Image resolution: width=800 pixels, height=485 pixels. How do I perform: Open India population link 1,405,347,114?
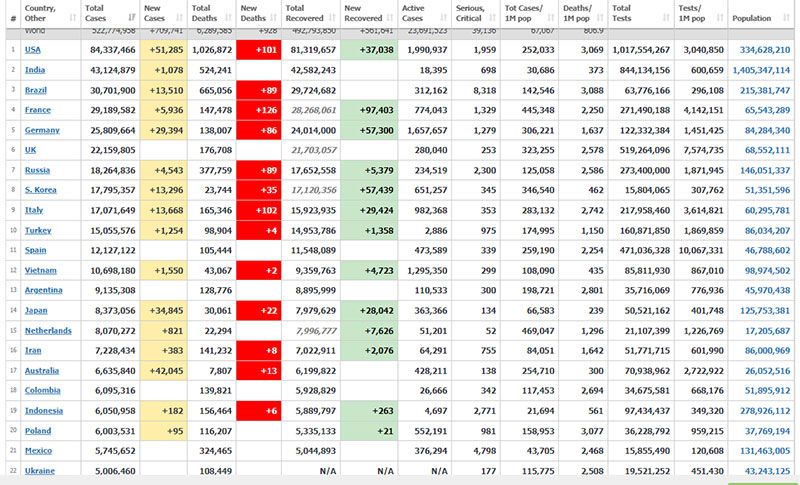coord(761,70)
